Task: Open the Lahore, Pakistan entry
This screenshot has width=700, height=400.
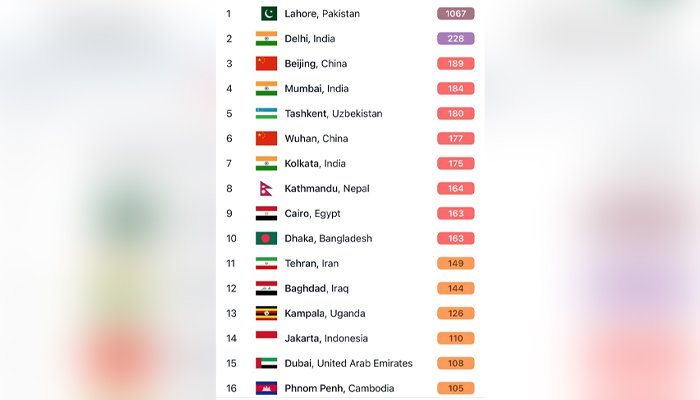Action: coord(322,14)
